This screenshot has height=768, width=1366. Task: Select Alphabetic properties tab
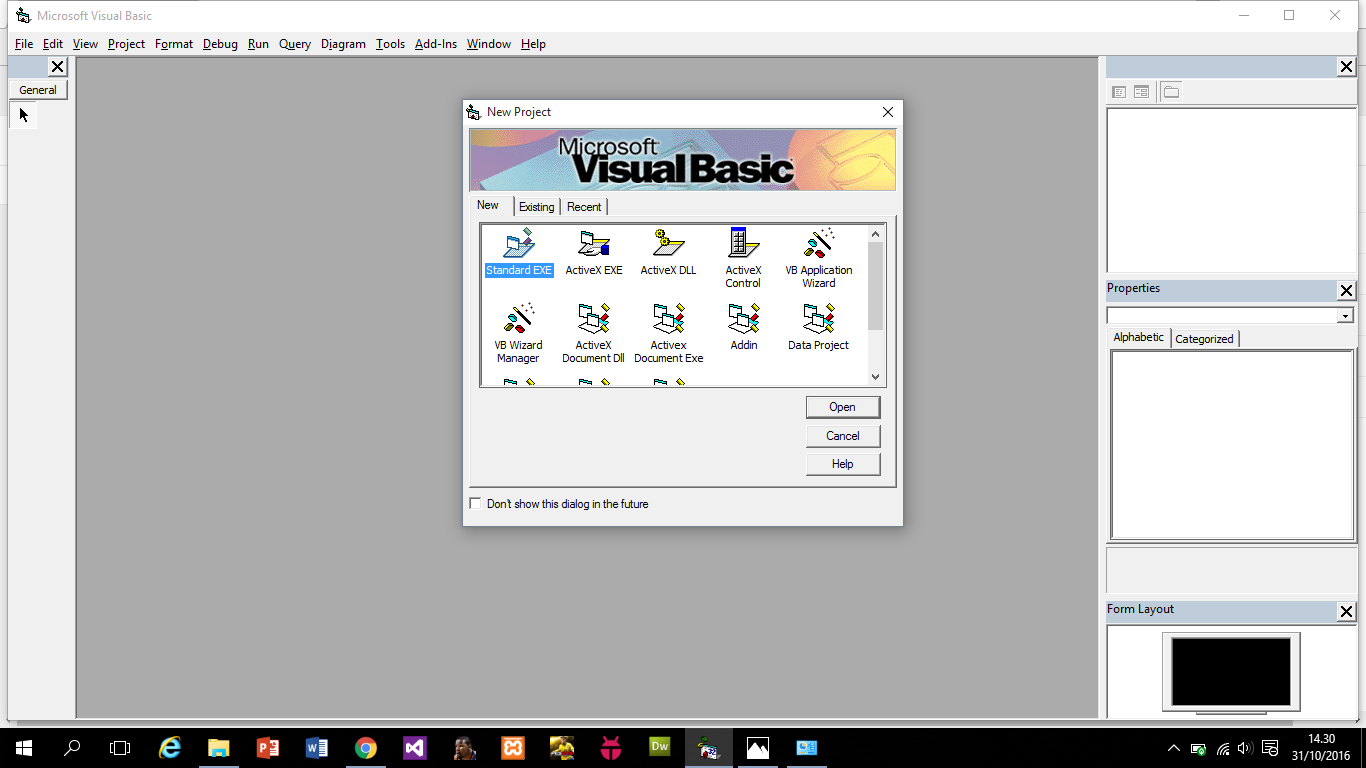click(x=1139, y=337)
